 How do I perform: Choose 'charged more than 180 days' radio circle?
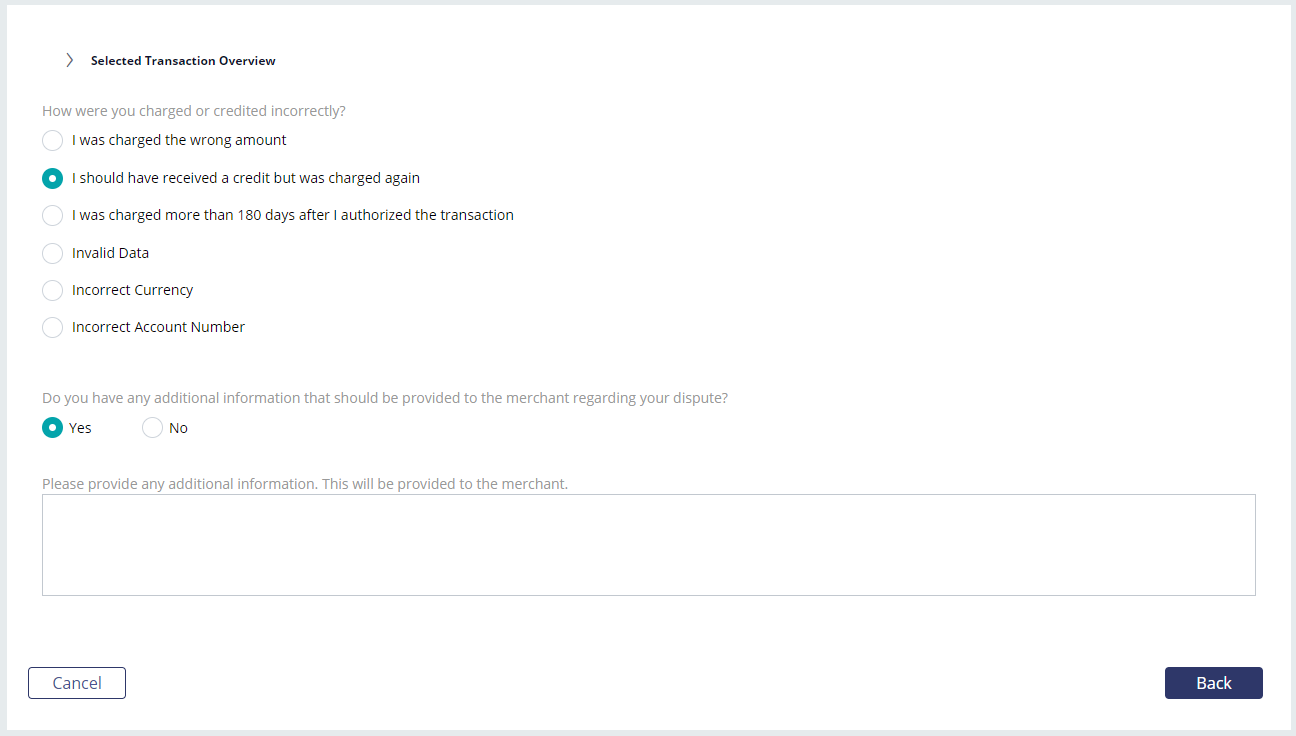53,215
